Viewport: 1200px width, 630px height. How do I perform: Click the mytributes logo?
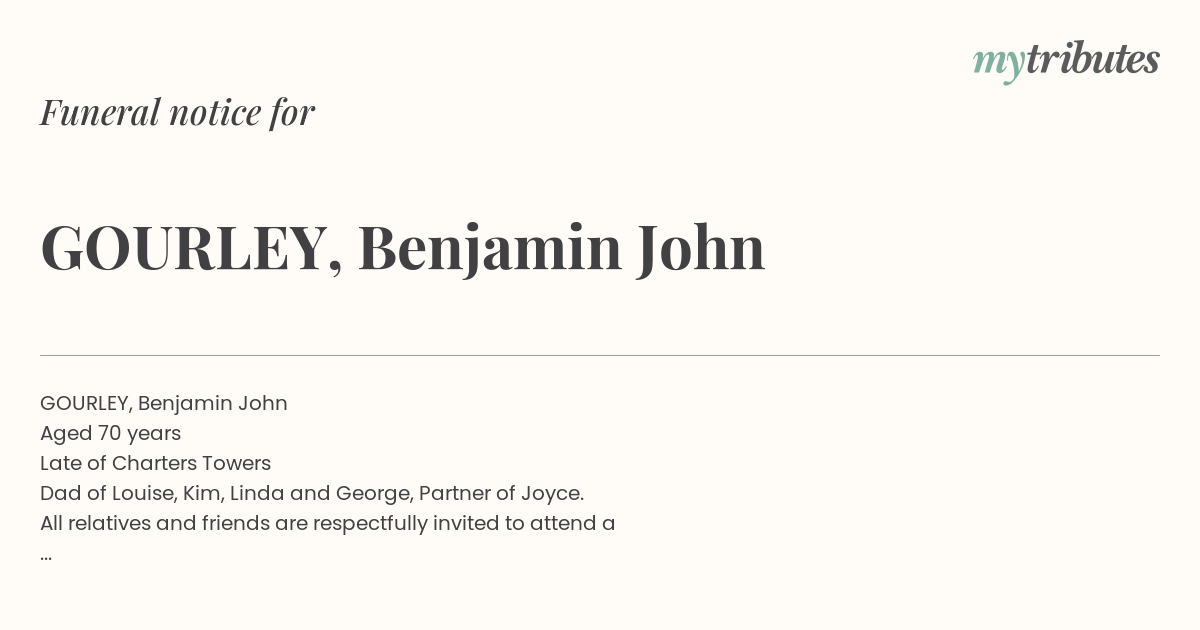point(1066,61)
